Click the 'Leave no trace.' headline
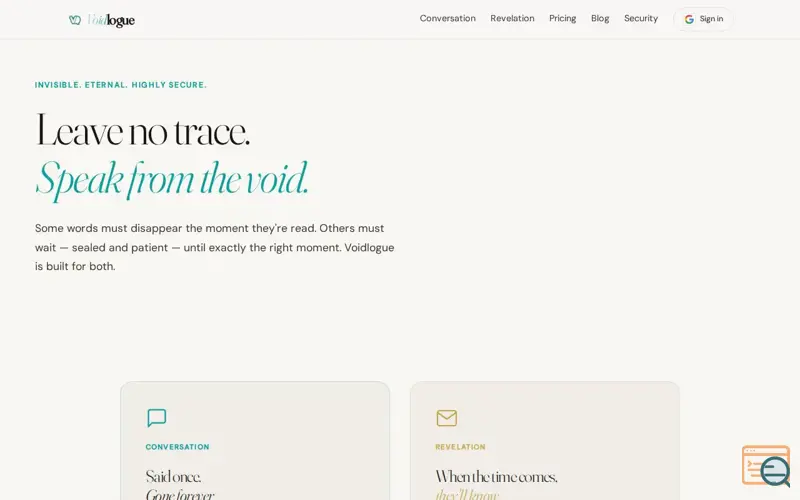 click(142, 131)
